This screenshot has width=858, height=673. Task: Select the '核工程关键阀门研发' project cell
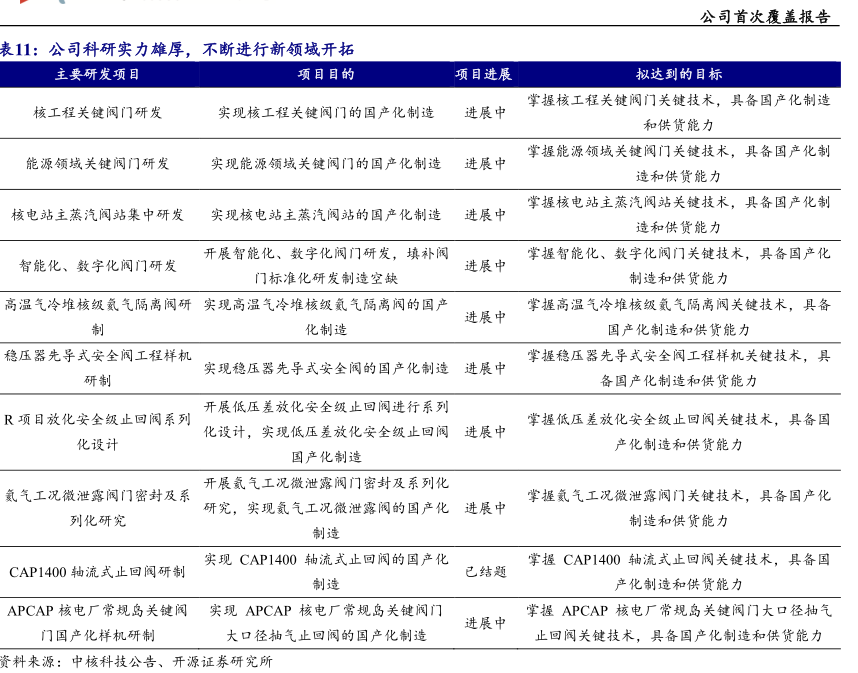click(x=97, y=113)
